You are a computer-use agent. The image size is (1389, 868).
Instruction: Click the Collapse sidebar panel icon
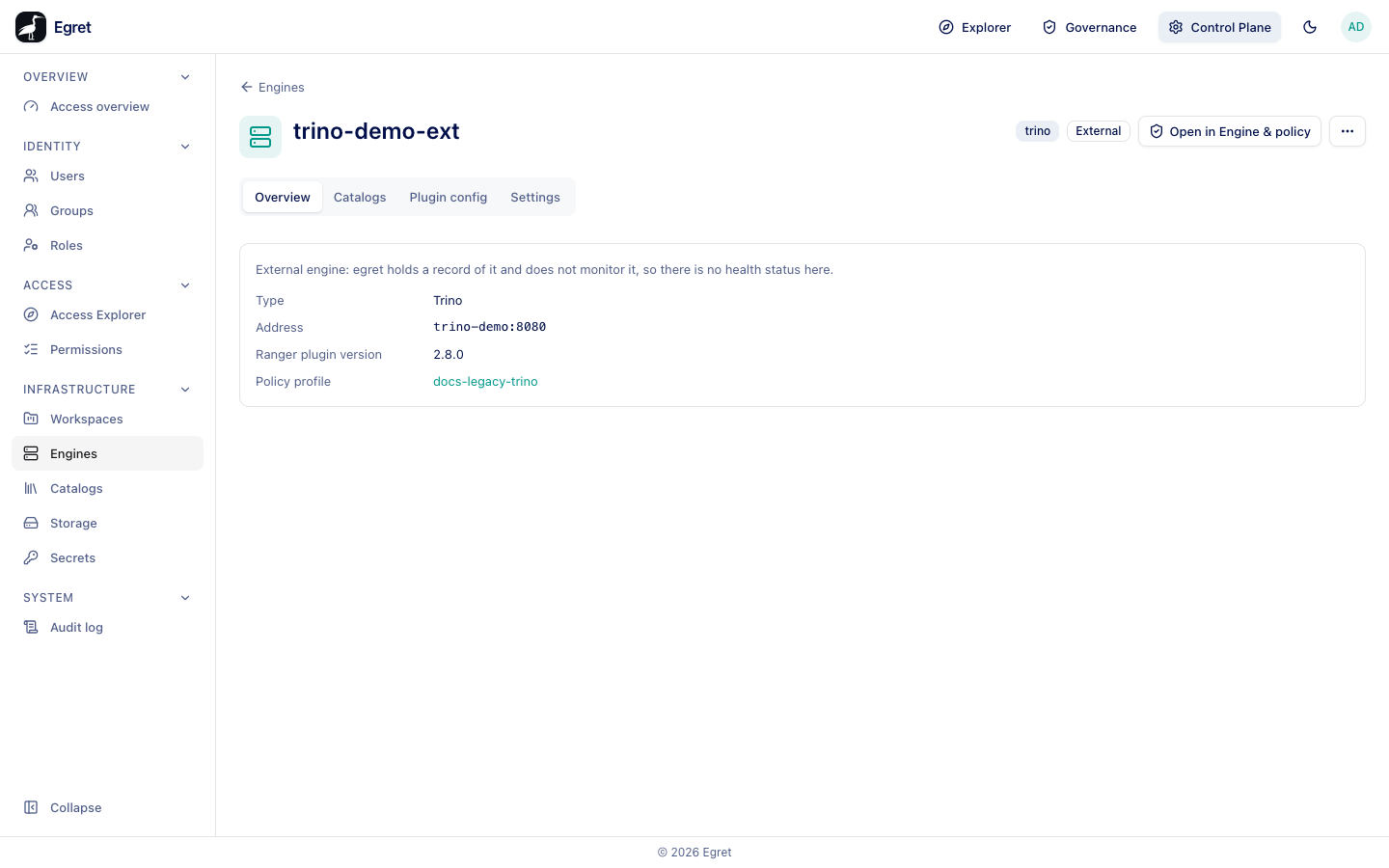(x=31, y=808)
